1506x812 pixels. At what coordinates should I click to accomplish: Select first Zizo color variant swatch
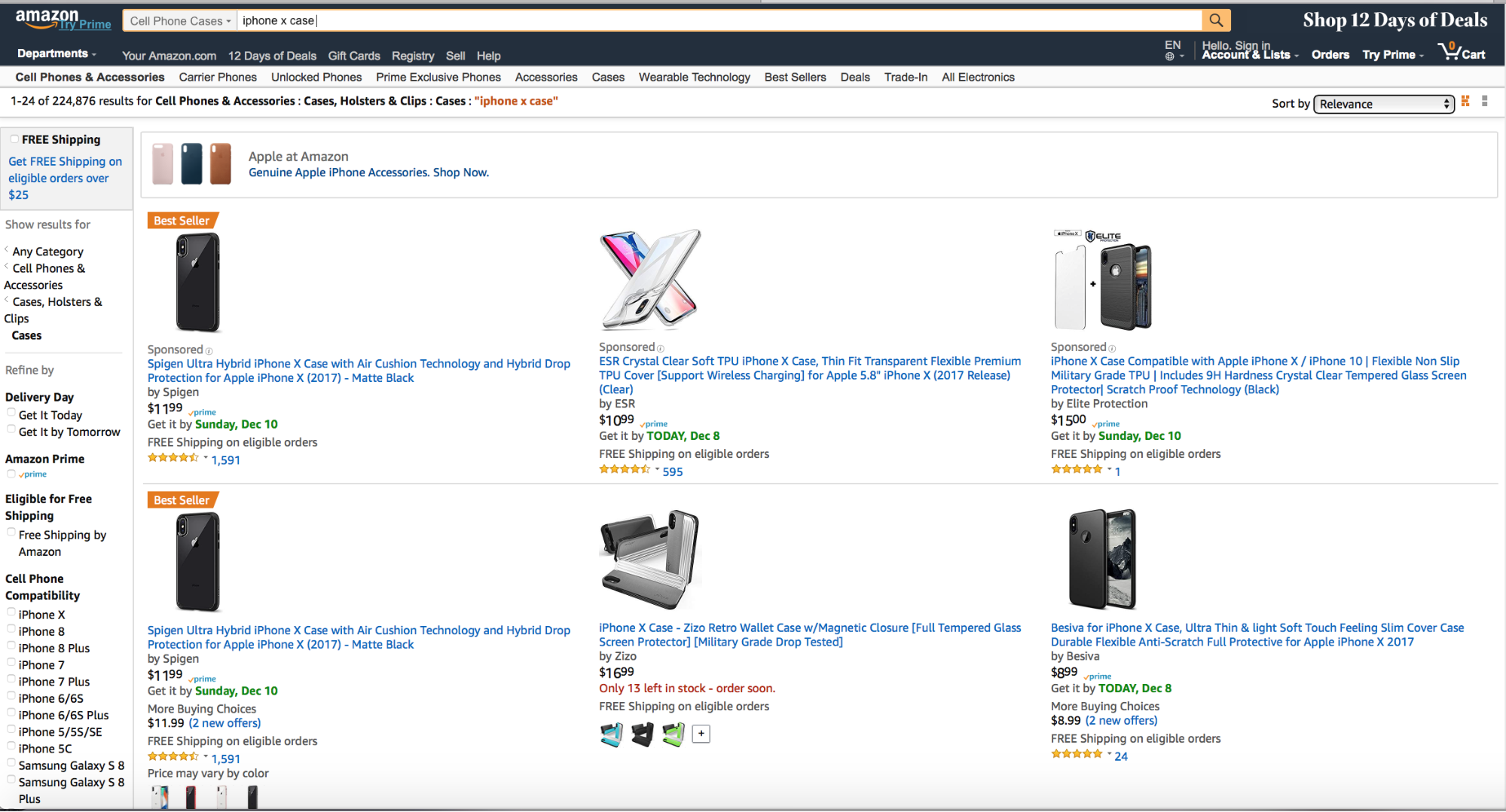click(611, 734)
